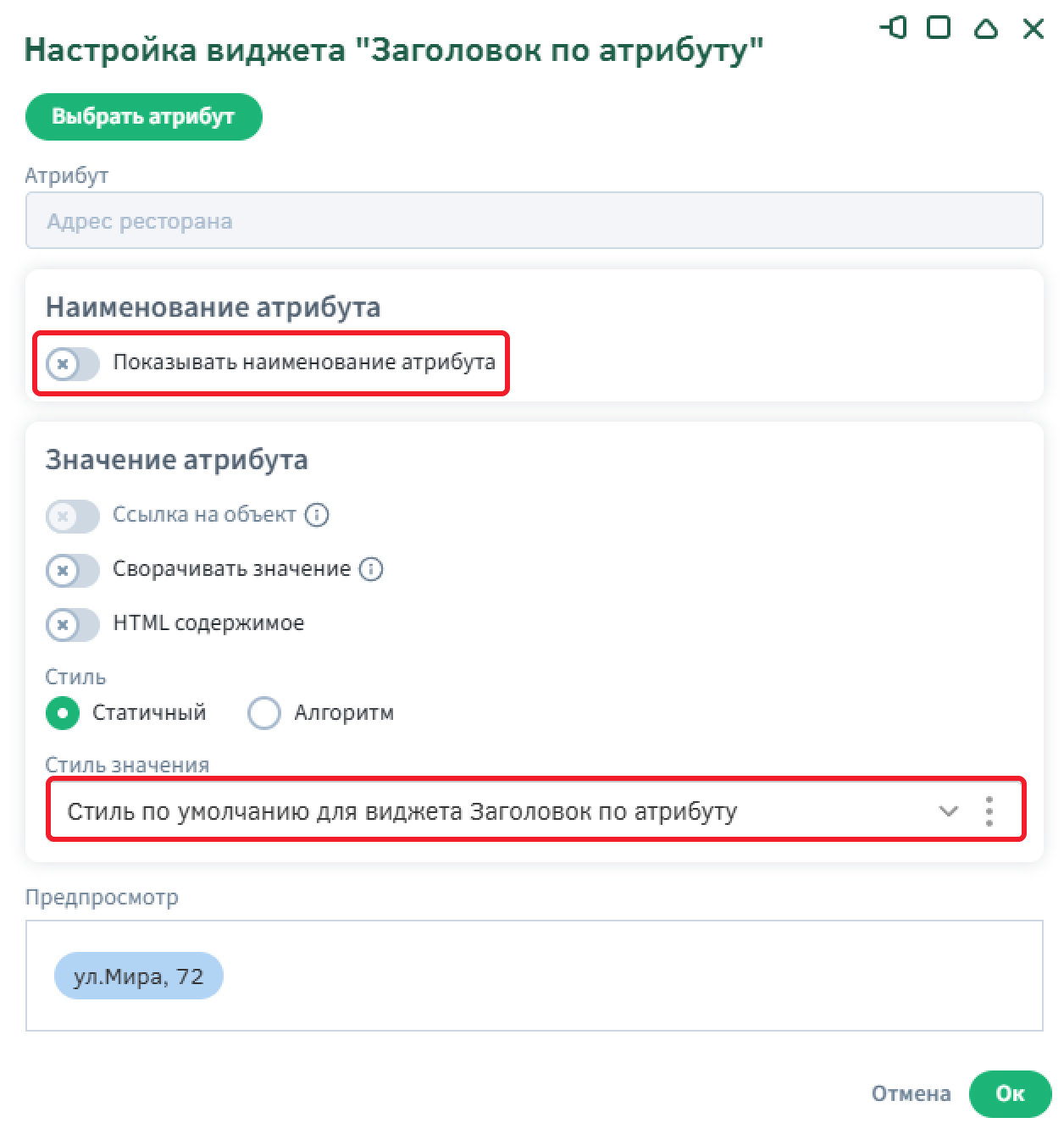The width and height of the screenshot is (1064, 1123).
Task: Confirm settings with the "Ок" button
Action: 1010,1093
